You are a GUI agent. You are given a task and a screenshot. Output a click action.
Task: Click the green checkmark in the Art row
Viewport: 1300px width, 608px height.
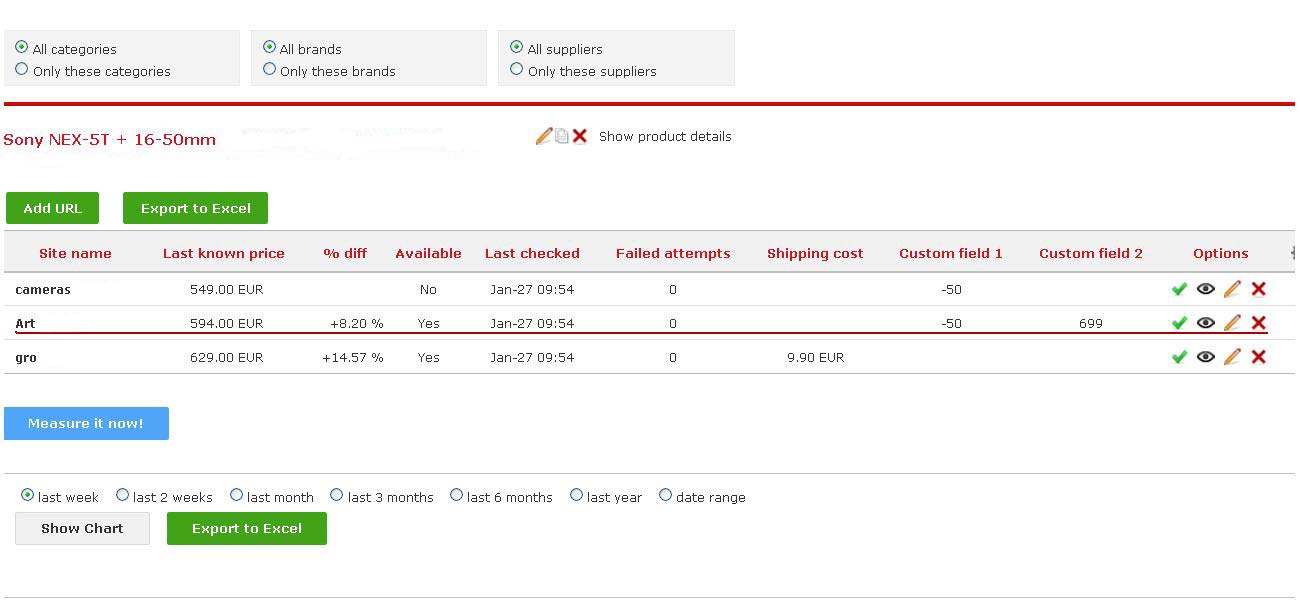click(x=1179, y=323)
